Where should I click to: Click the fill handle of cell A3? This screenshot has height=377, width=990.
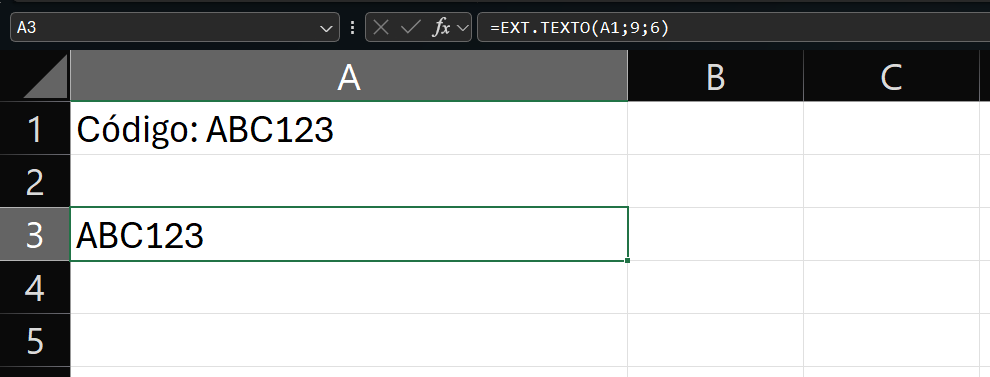point(628,260)
